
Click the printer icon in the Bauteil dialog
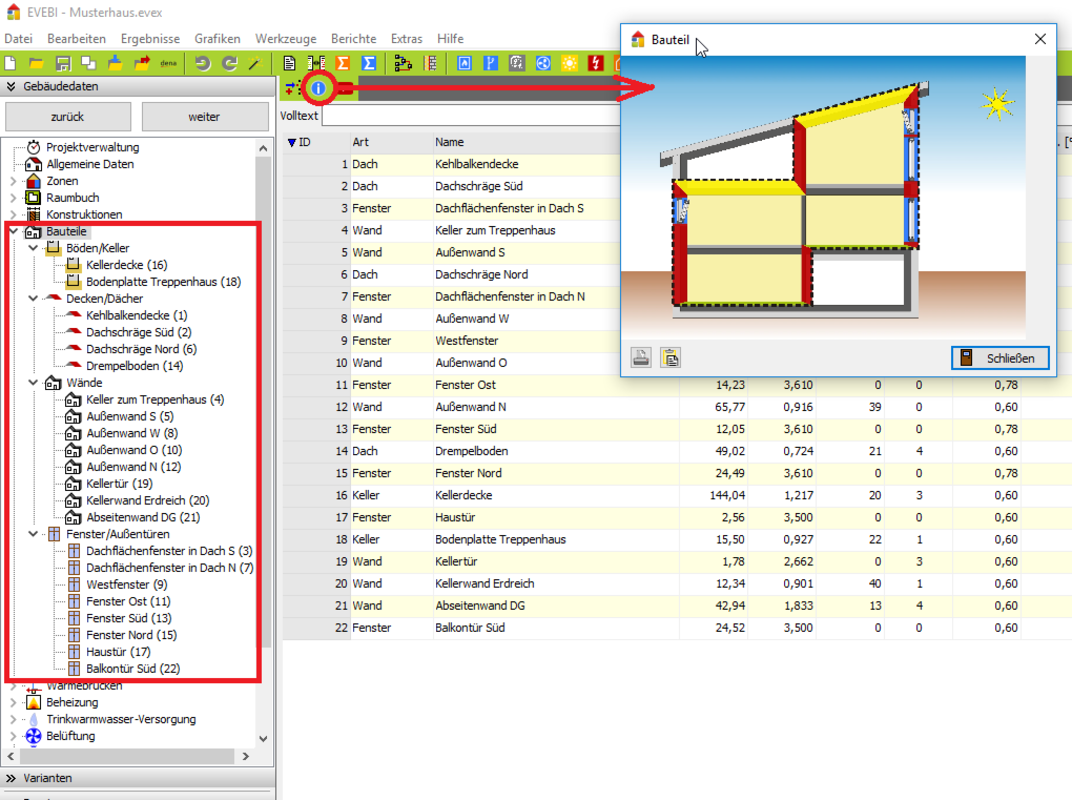642,357
